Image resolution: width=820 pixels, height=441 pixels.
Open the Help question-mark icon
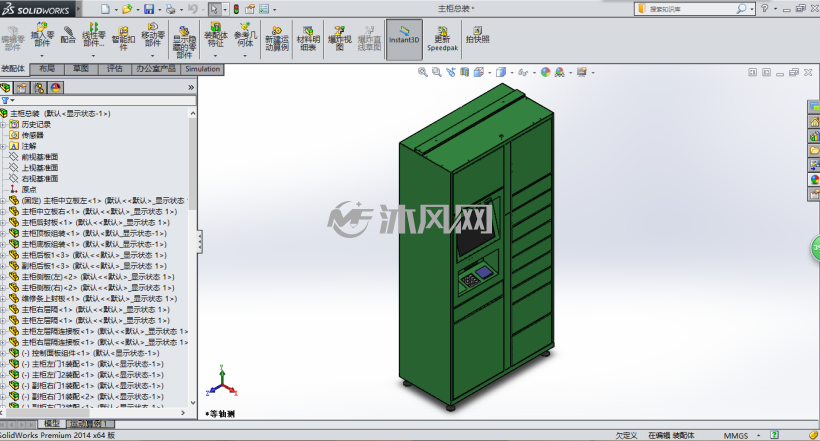(x=765, y=9)
